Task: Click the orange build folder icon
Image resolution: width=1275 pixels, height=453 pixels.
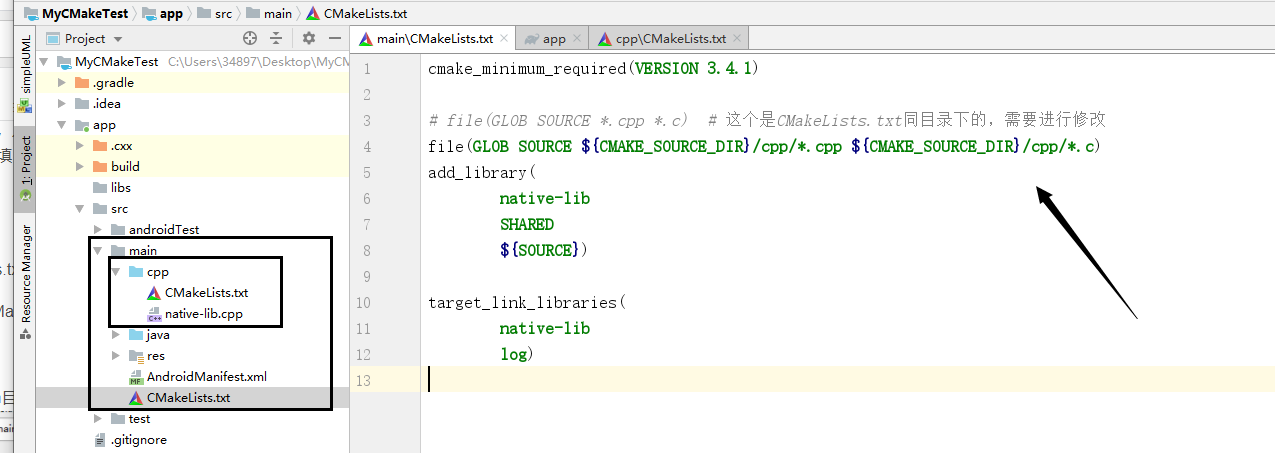Action: 100,167
